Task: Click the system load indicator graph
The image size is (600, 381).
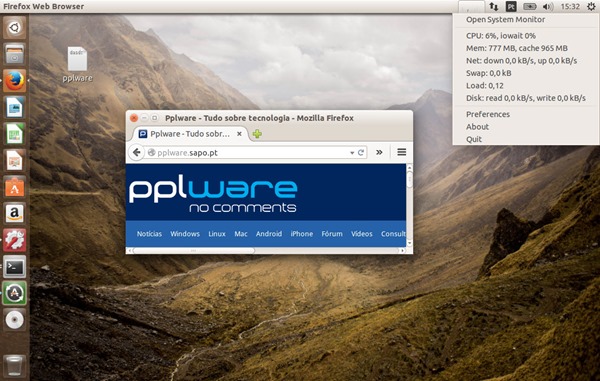Action: 471,6
